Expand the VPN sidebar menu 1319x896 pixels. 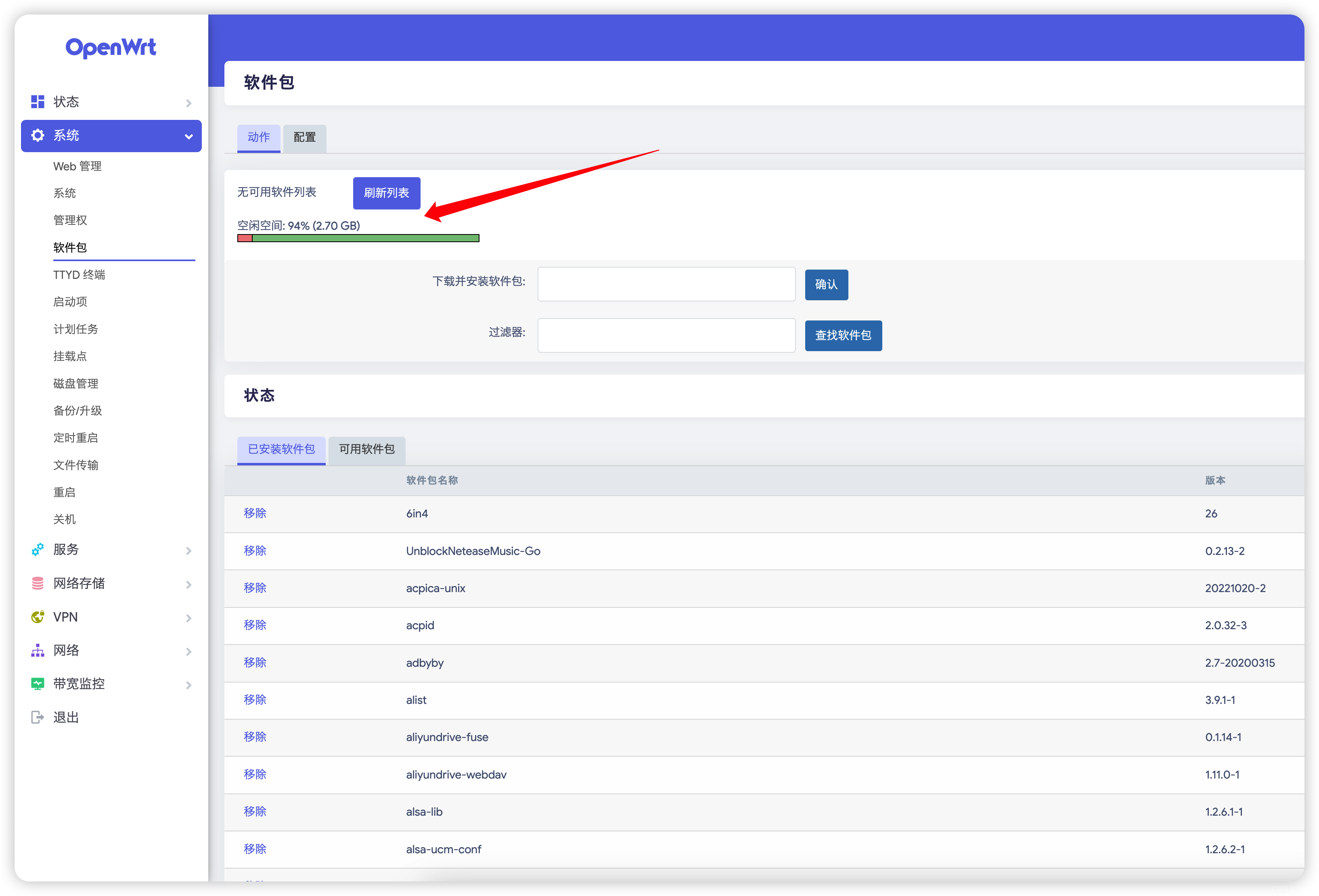tap(189, 618)
